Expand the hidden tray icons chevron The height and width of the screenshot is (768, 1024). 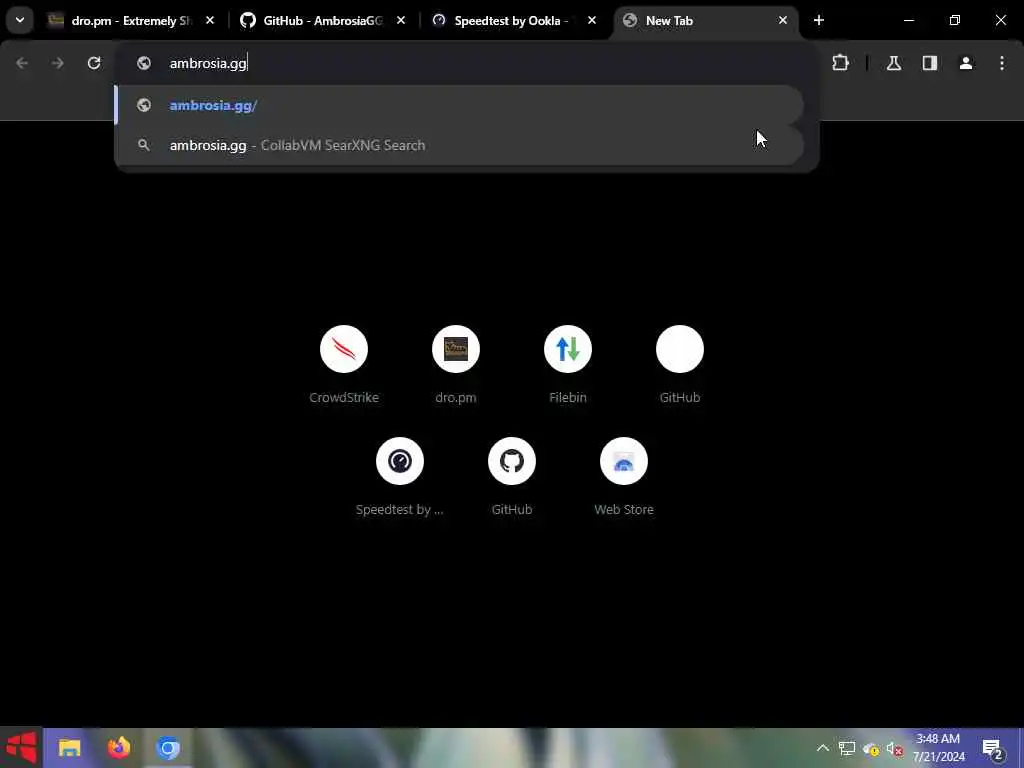tap(823, 748)
